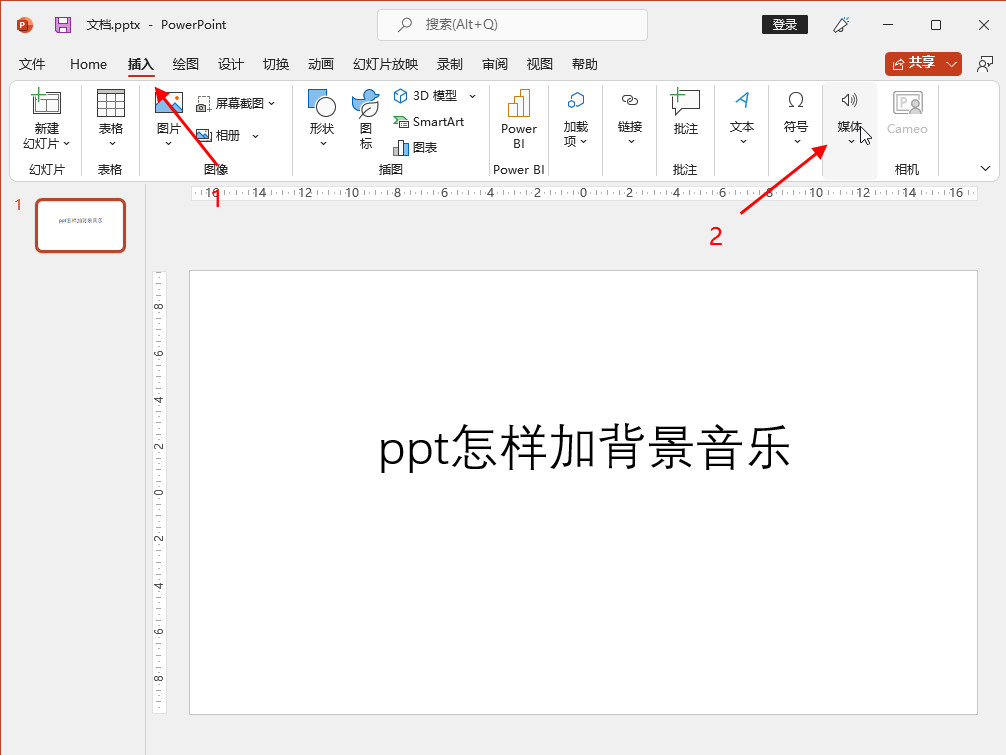1006x755 pixels.
Task: Click the Pictures icon
Action: point(168,104)
